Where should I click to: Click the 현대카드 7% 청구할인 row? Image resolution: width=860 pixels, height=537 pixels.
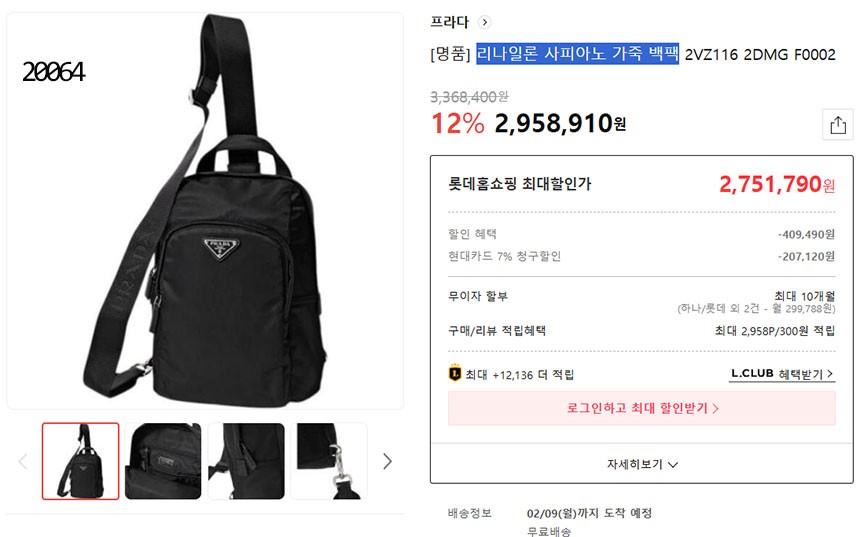[642, 256]
